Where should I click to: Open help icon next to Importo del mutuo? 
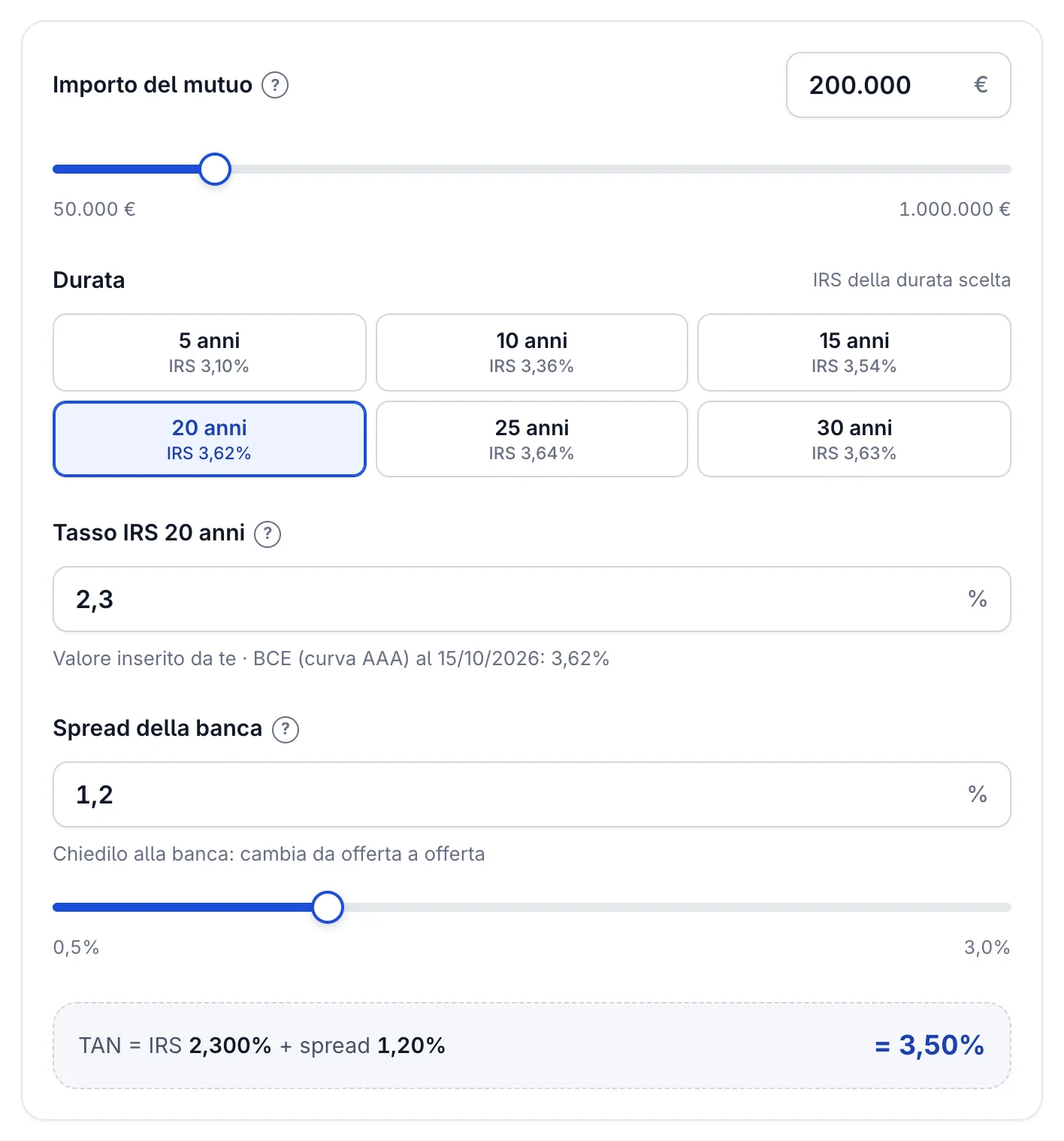point(275,85)
